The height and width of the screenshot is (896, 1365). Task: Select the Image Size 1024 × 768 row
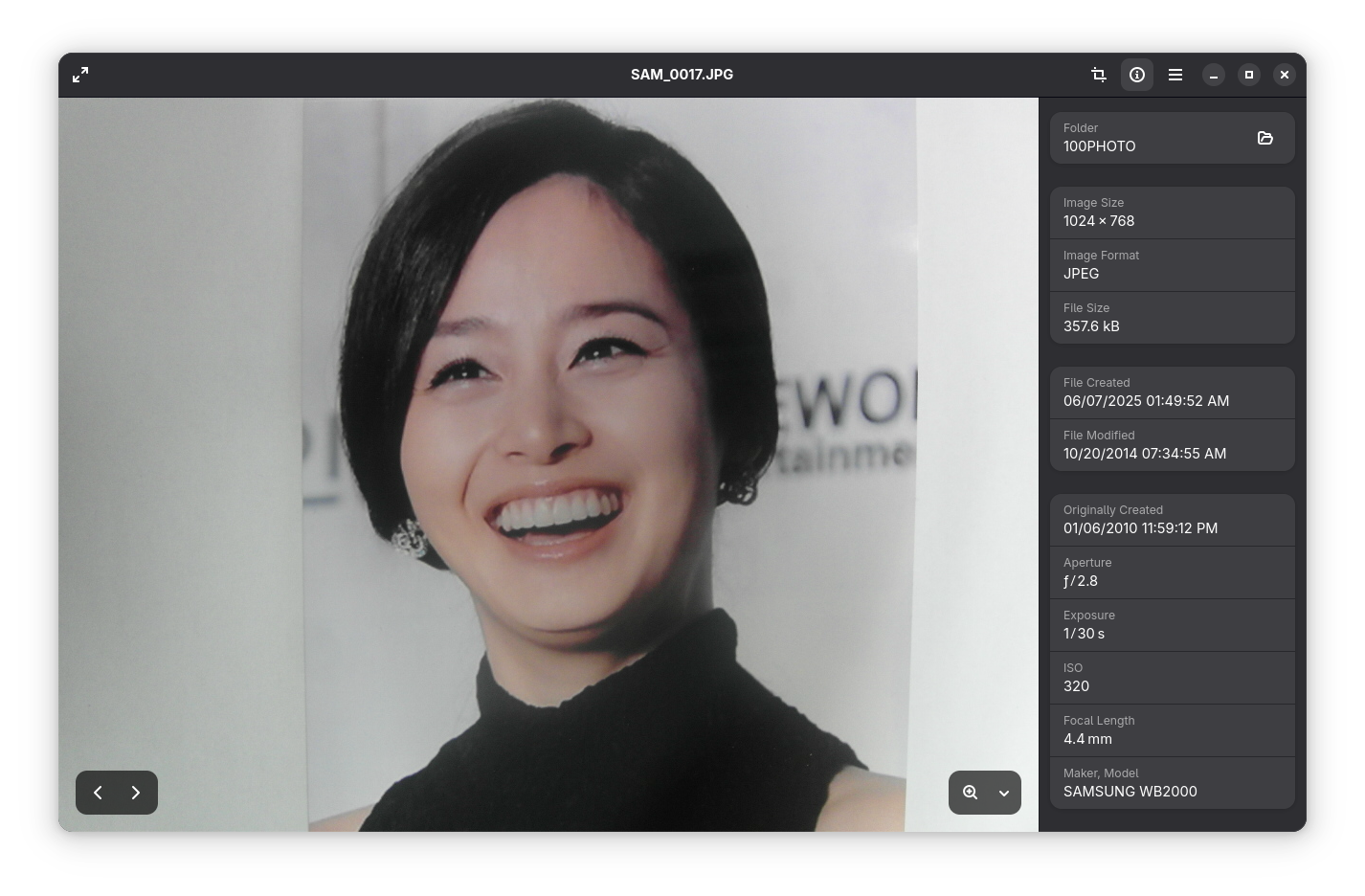click(x=1173, y=213)
